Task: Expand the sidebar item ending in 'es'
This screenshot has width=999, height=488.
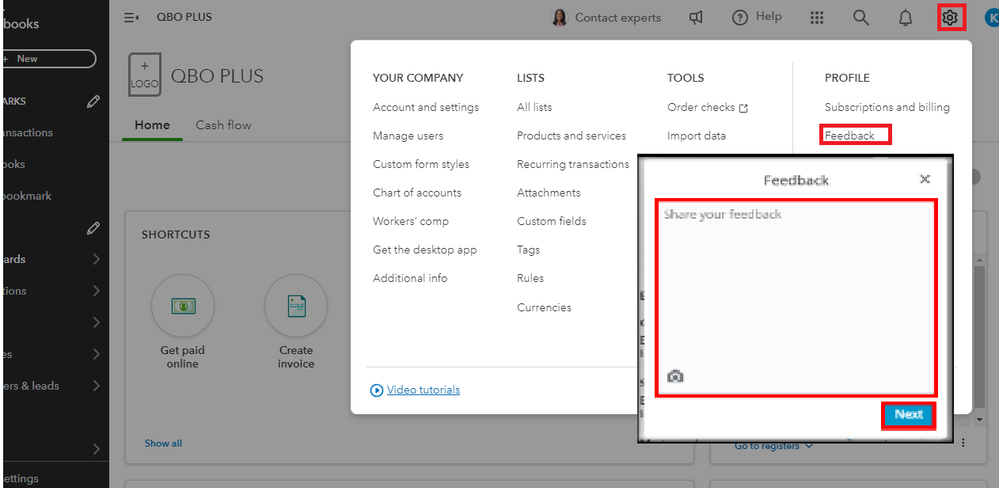Action: [96, 354]
